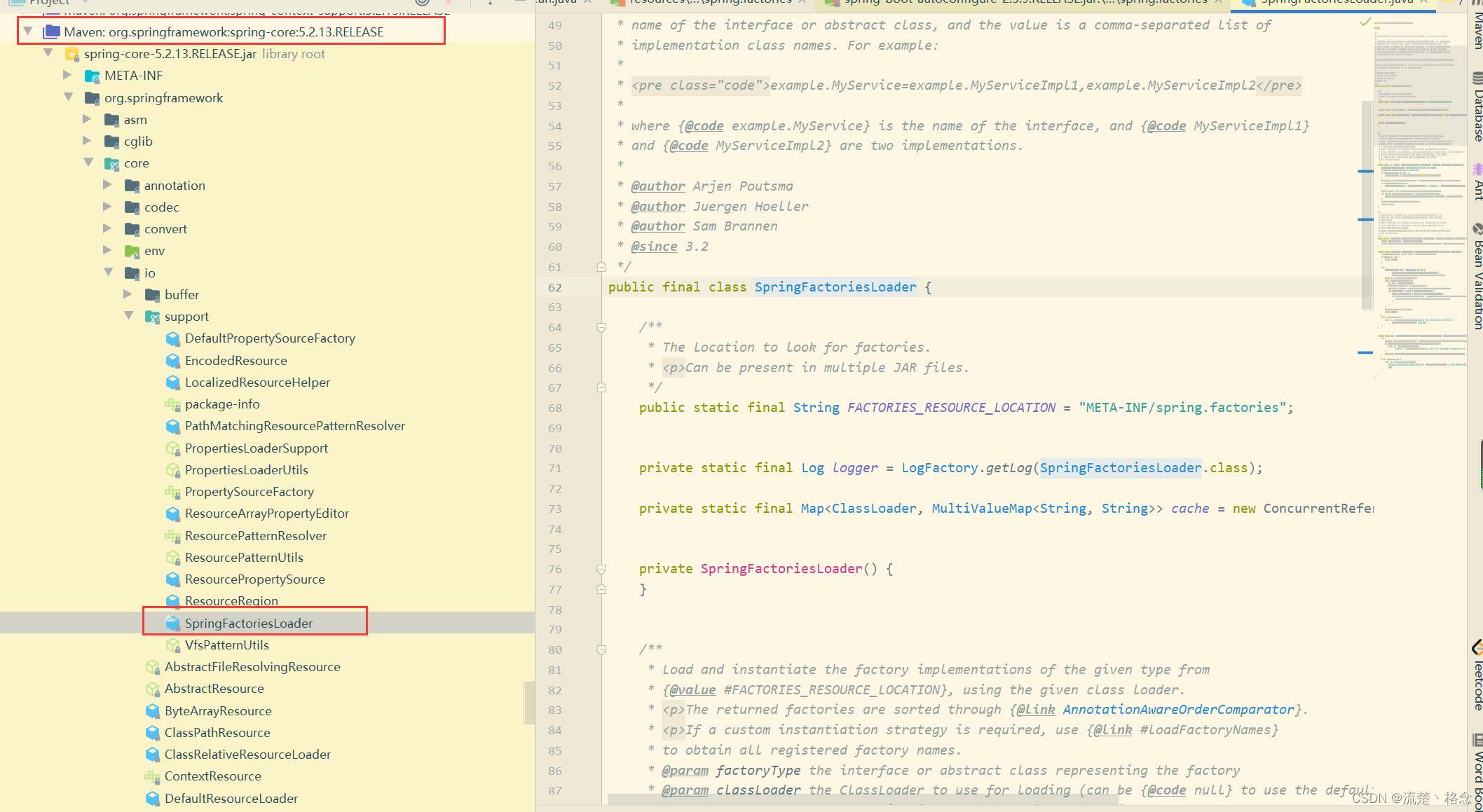Select ClassRelativeResourceLoader in the tree

pos(247,755)
